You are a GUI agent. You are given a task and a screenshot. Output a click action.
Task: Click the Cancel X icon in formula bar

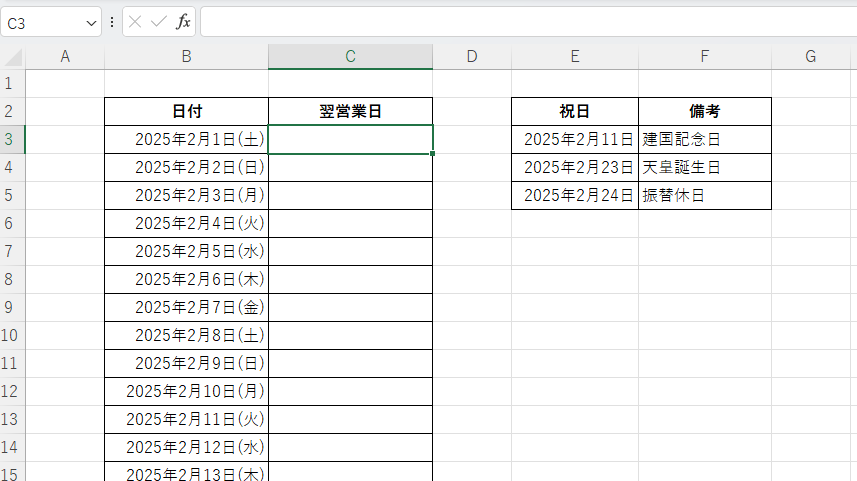click(135, 22)
